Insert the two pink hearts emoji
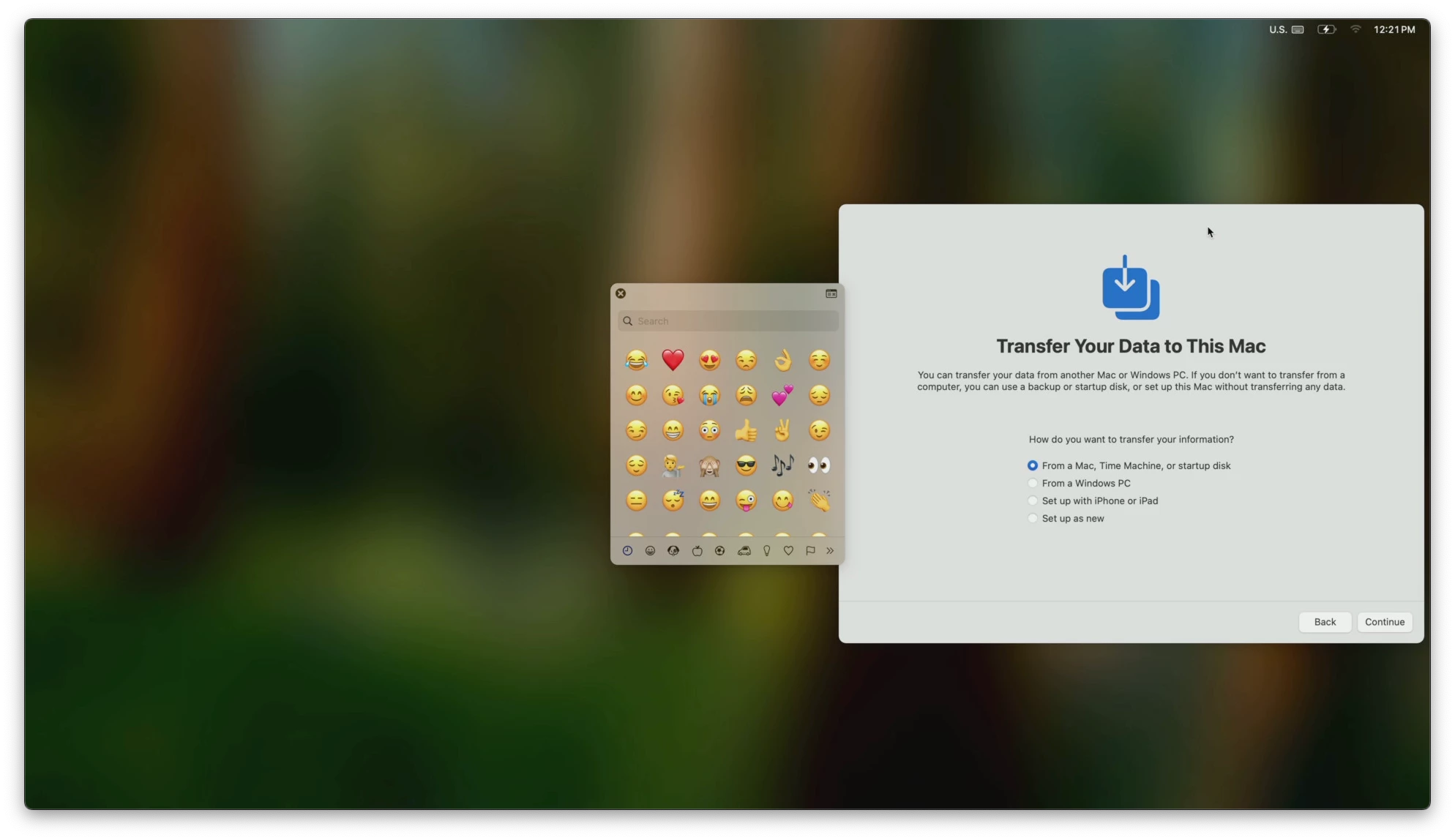The height and width of the screenshot is (840, 1455). pyautogui.click(x=782, y=395)
